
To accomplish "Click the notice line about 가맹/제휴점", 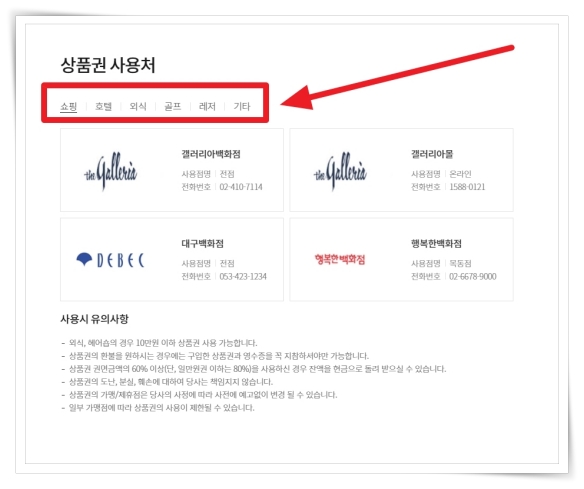I will 203,395.
